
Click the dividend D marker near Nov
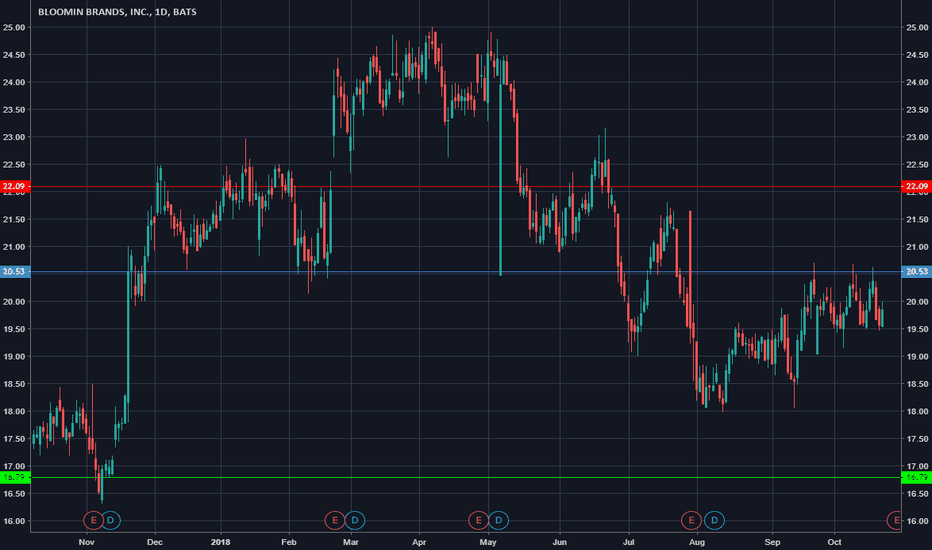point(111,520)
